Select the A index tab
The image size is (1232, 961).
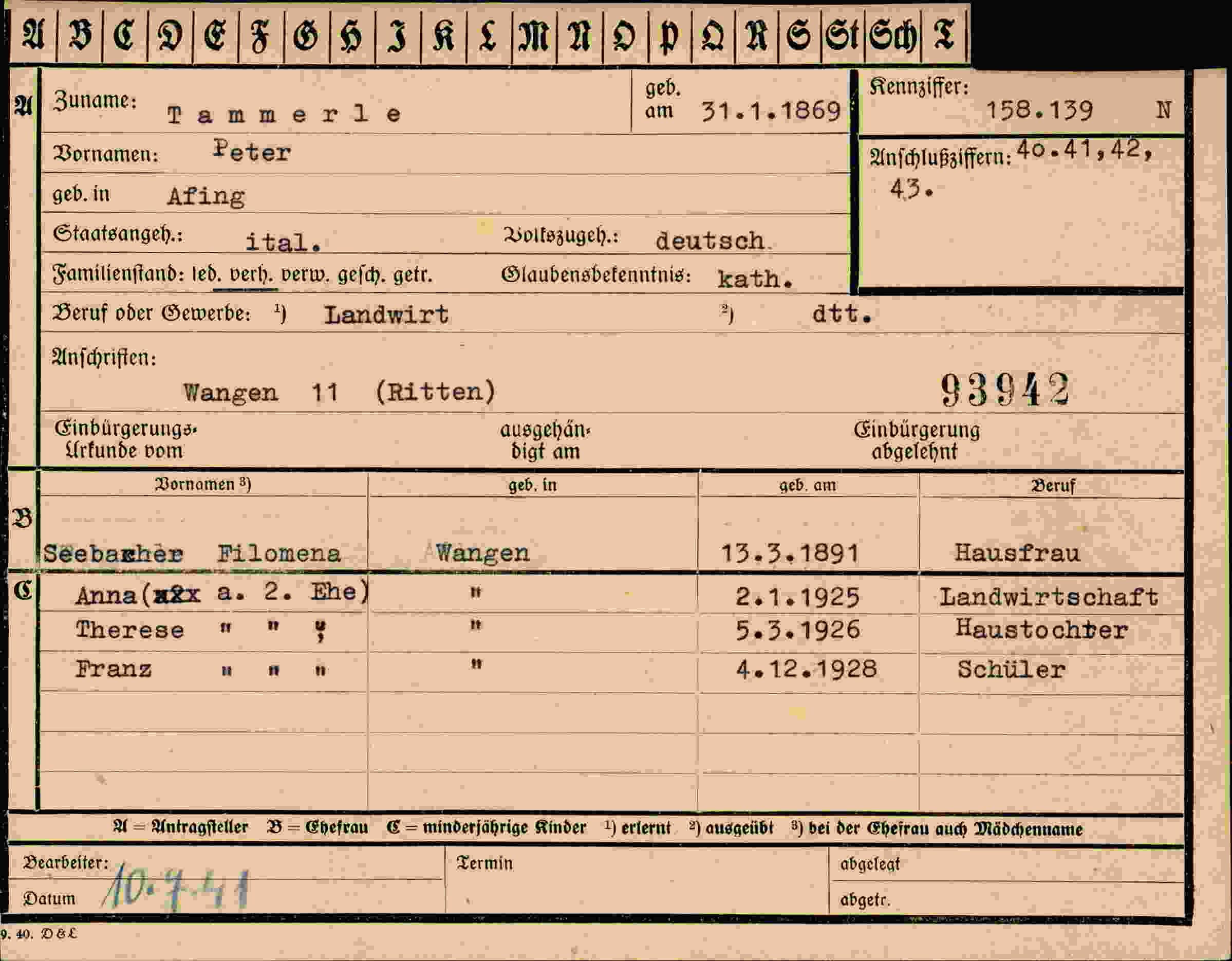(x=33, y=36)
